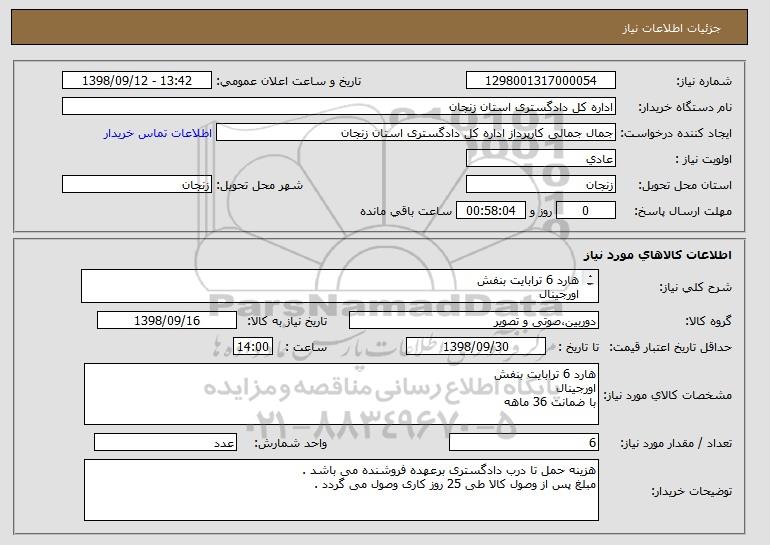Select the priority field showing عادی
The height and width of the screenshot is (545, 770).
(541, 159)
